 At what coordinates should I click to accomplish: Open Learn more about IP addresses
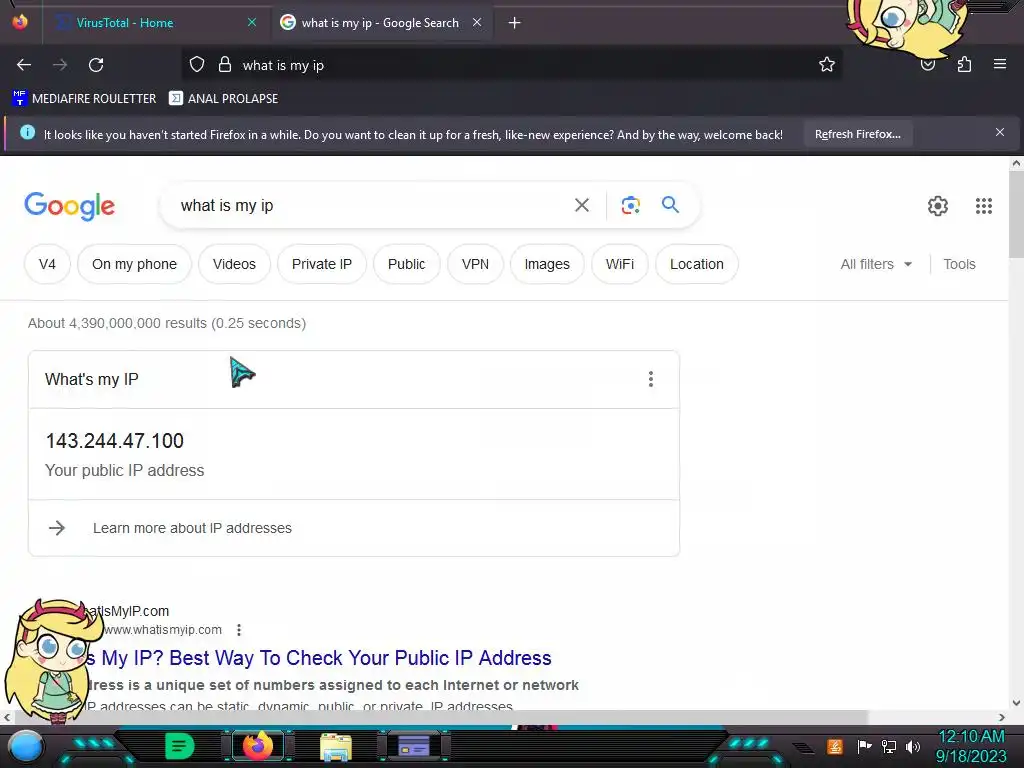pyautogui.click(x=192, y=528)
